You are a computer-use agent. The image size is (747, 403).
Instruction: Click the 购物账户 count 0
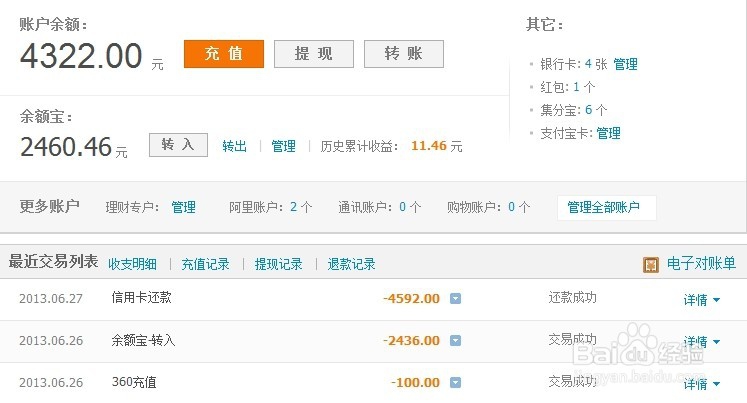[x=512, y=207]
